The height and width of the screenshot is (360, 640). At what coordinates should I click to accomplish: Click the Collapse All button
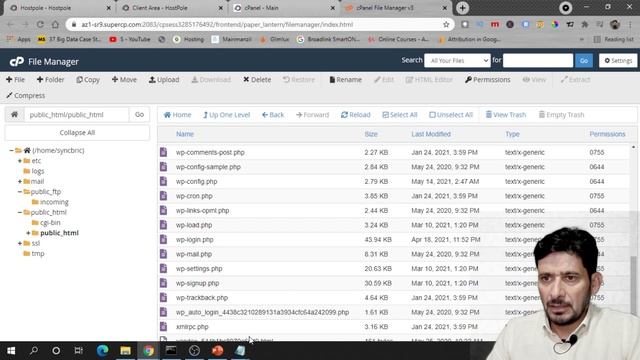pos(77,133)
